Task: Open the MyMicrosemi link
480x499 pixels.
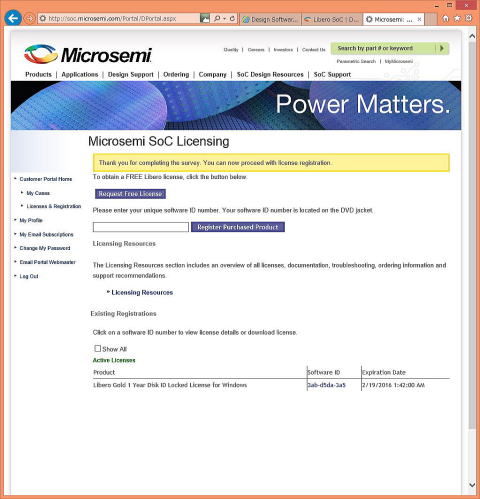Action: click(x=399, y=61)
